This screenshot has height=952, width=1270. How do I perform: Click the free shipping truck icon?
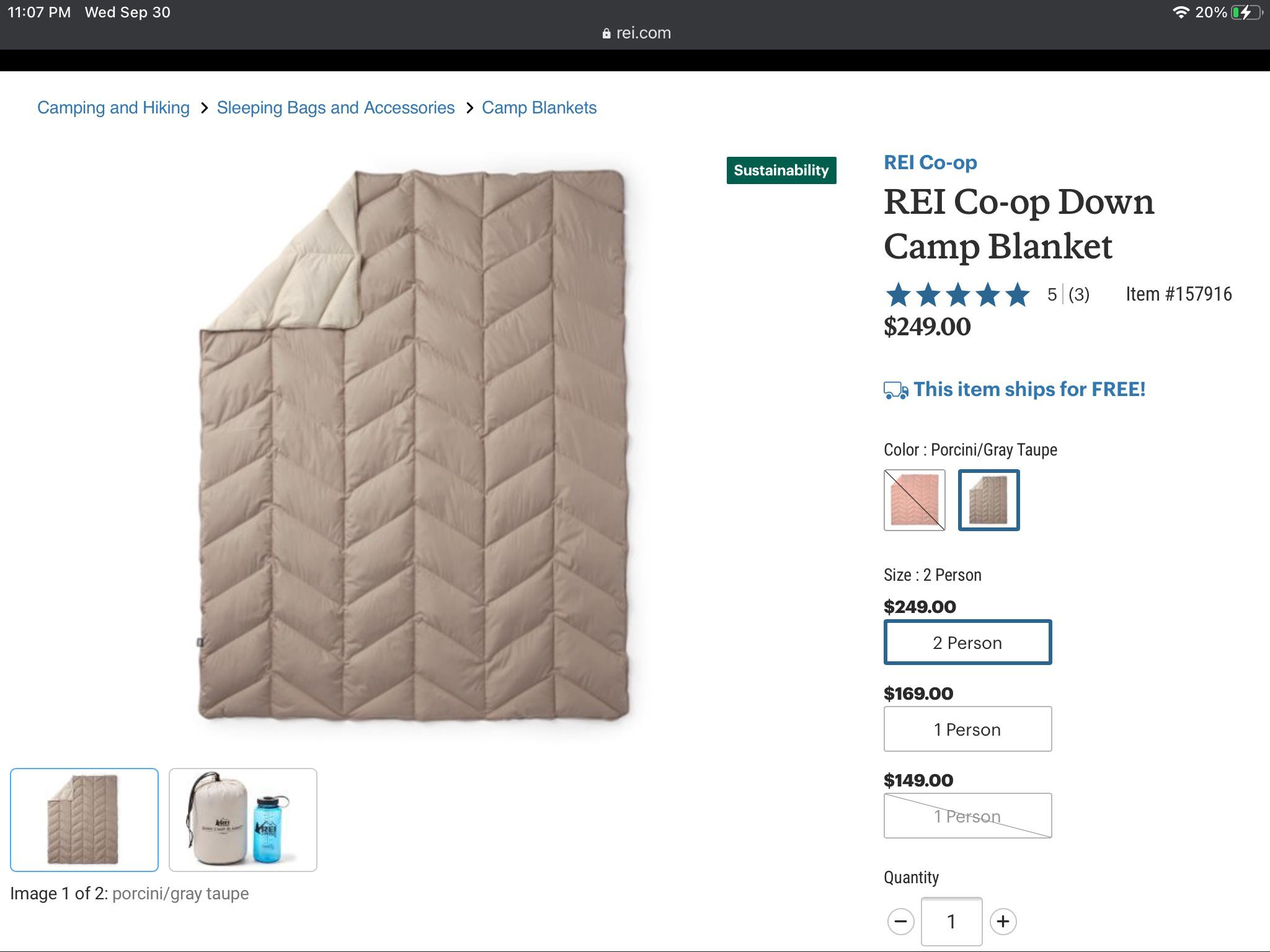coord(895,389)
